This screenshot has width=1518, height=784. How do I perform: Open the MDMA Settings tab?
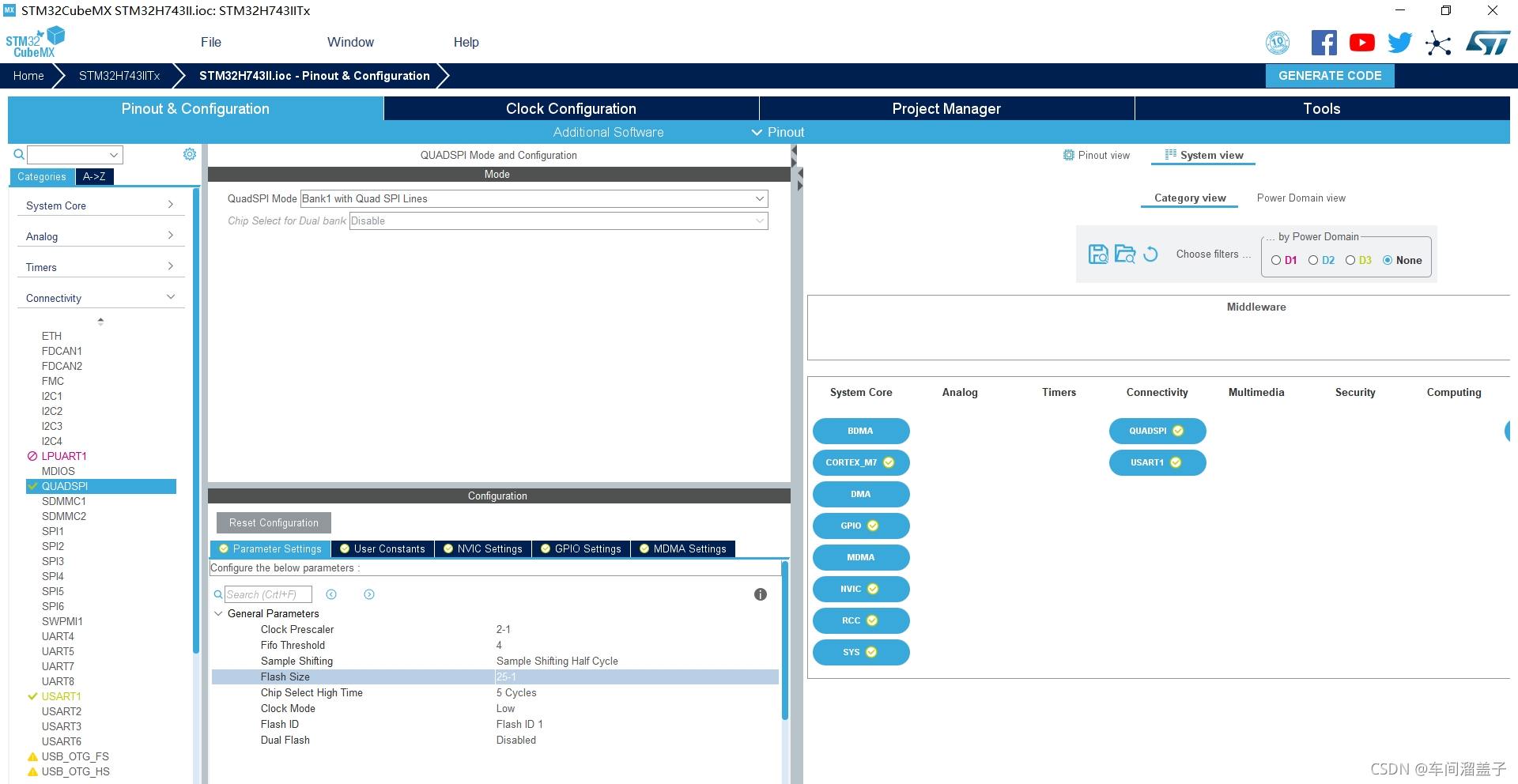682,548
